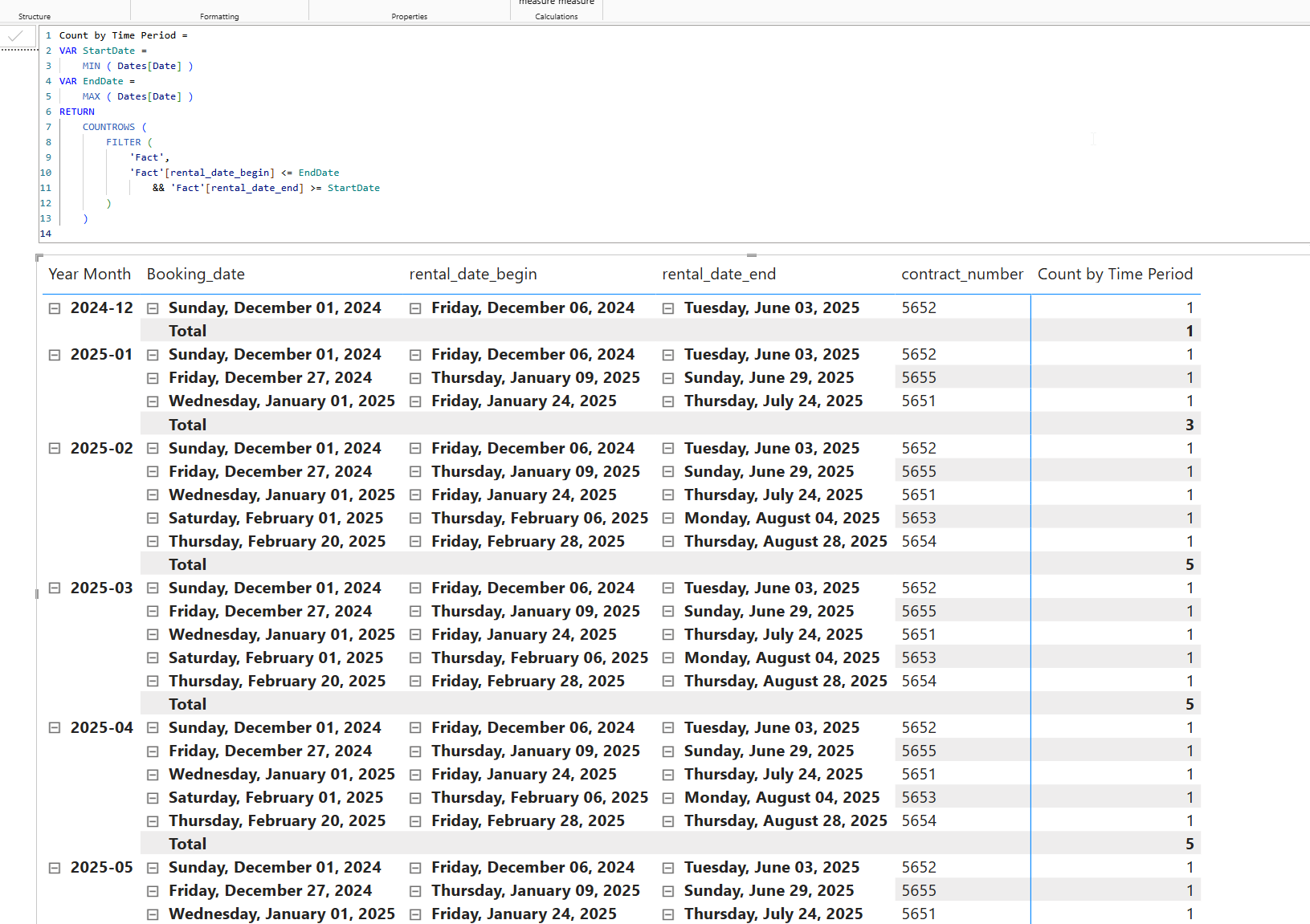1310x924 pixels.
Task: Collapse the 2025-03 Year Month group
Action: point(55,588)
